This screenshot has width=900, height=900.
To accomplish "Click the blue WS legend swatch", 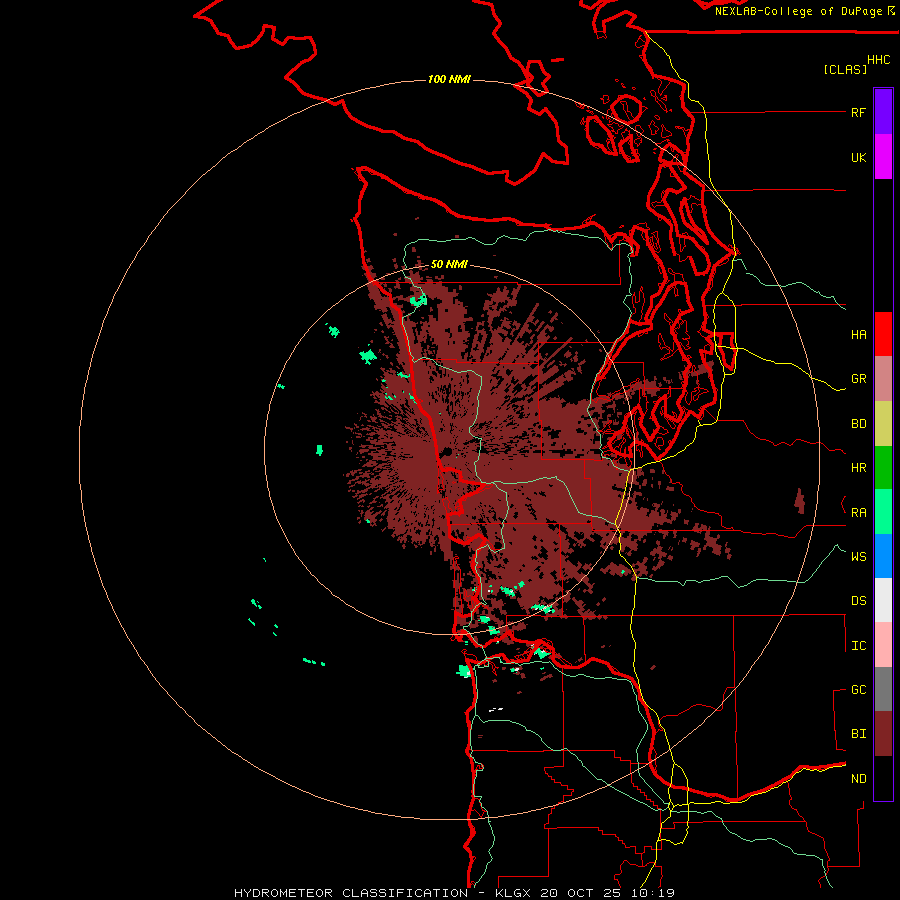I will tap(883, 556).
